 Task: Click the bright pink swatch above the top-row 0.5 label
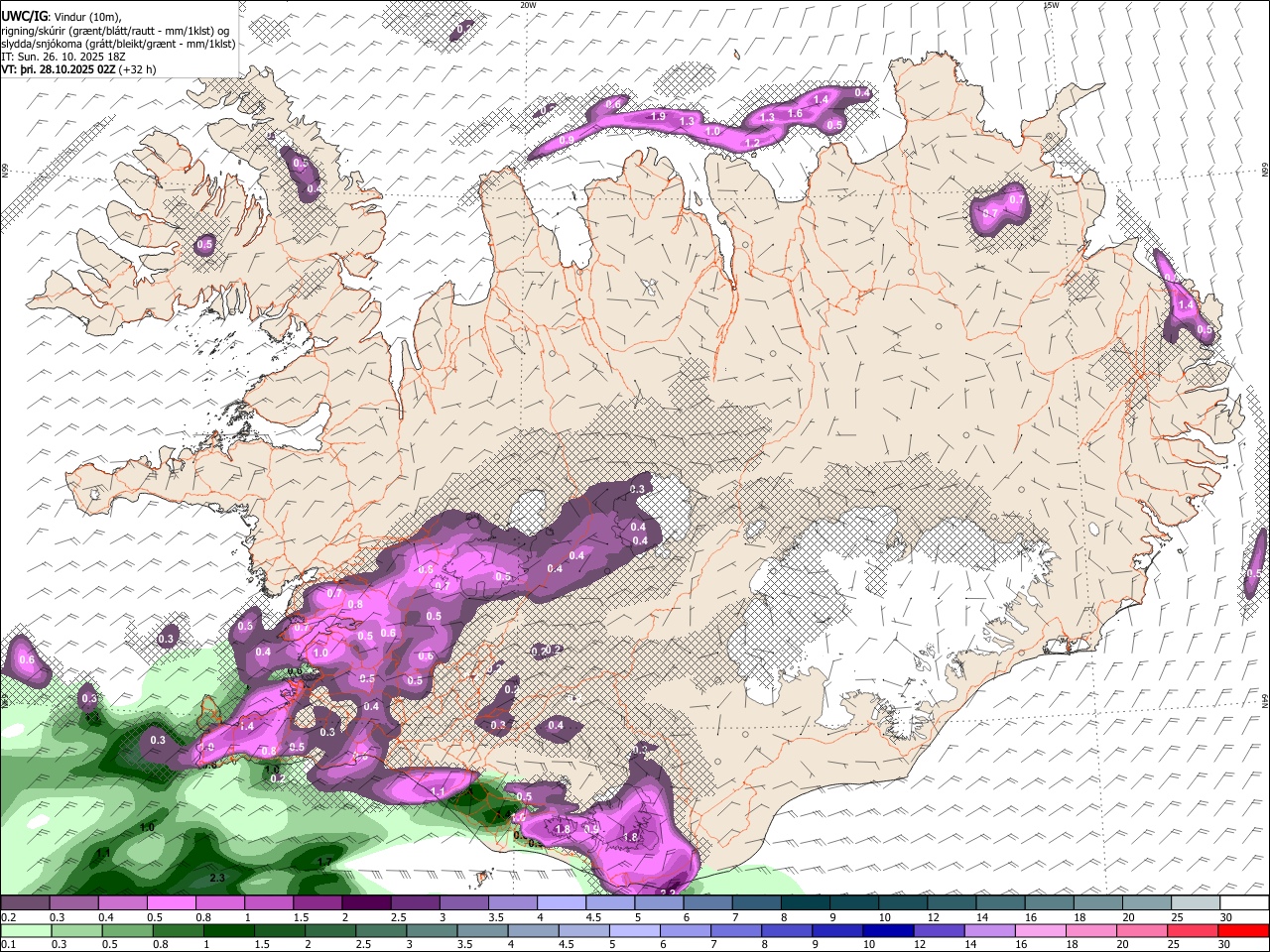point(173,903)
